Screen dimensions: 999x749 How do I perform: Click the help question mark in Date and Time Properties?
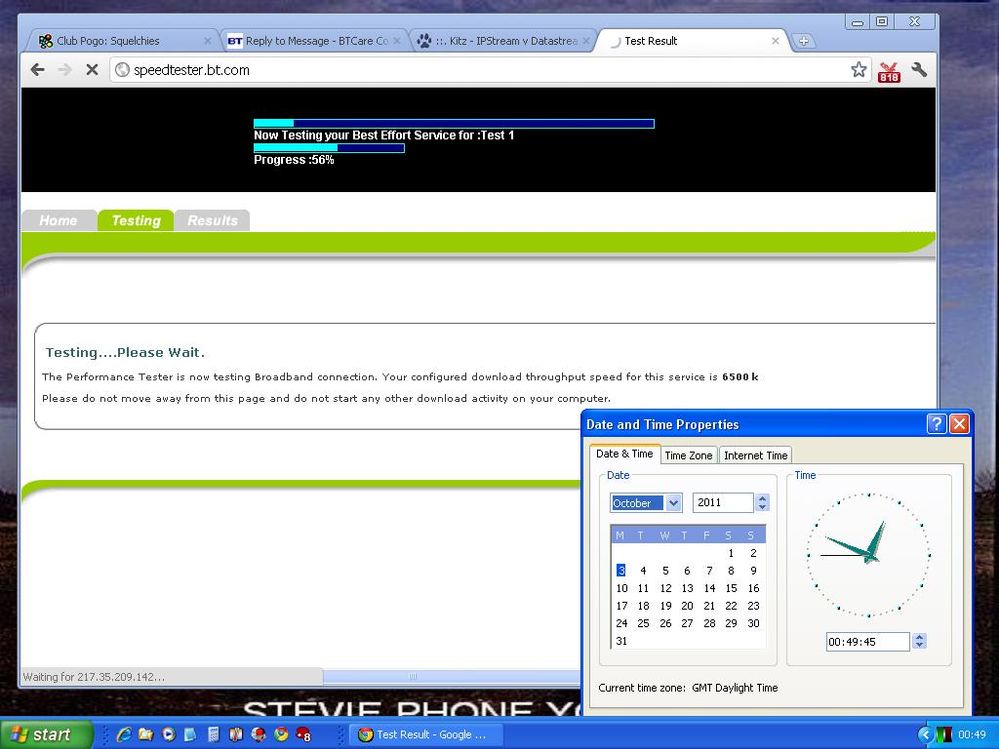(936, 424)
